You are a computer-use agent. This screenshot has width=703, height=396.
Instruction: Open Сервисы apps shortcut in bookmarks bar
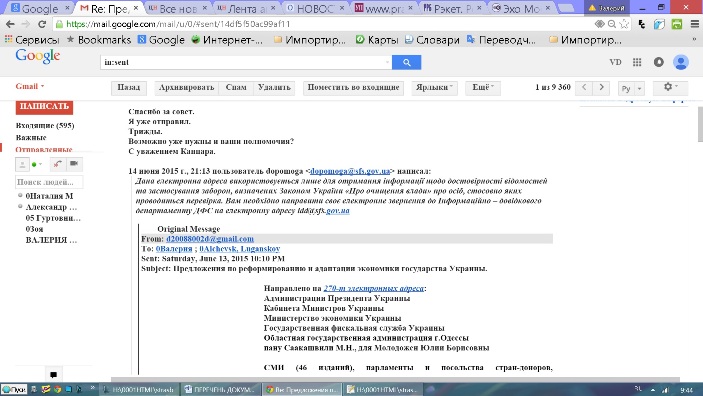tap(31, 40)
